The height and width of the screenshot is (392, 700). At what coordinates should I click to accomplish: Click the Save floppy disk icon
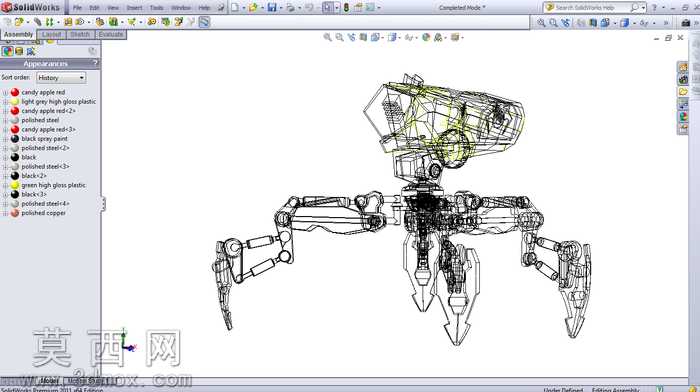coord(272,8)
